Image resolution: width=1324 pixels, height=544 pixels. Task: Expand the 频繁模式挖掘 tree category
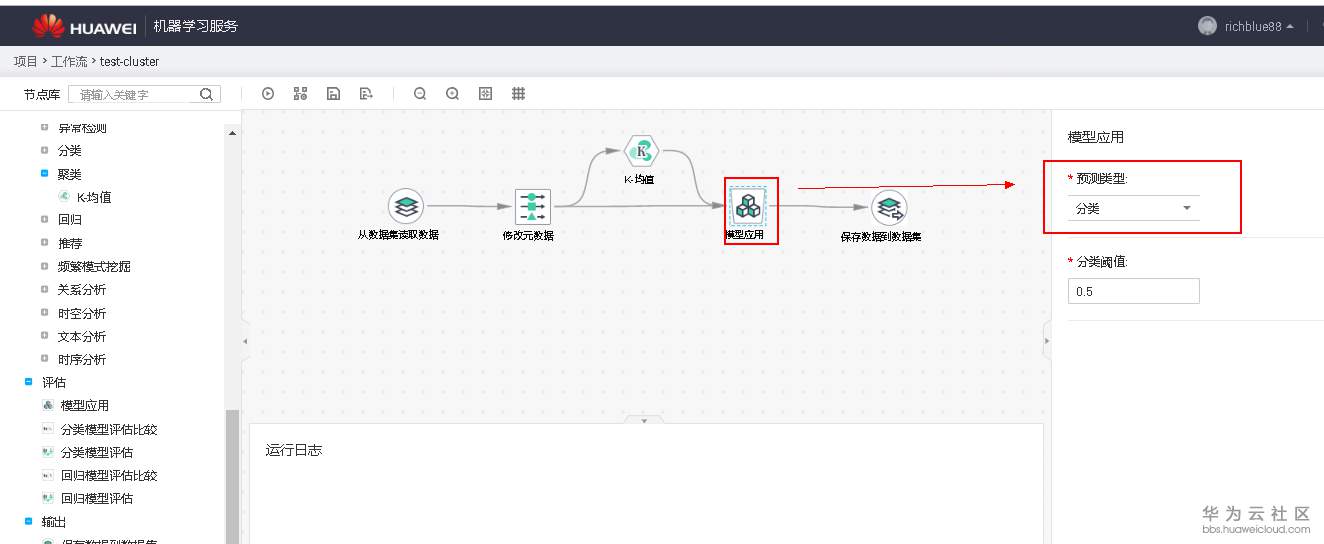point(44,266)
